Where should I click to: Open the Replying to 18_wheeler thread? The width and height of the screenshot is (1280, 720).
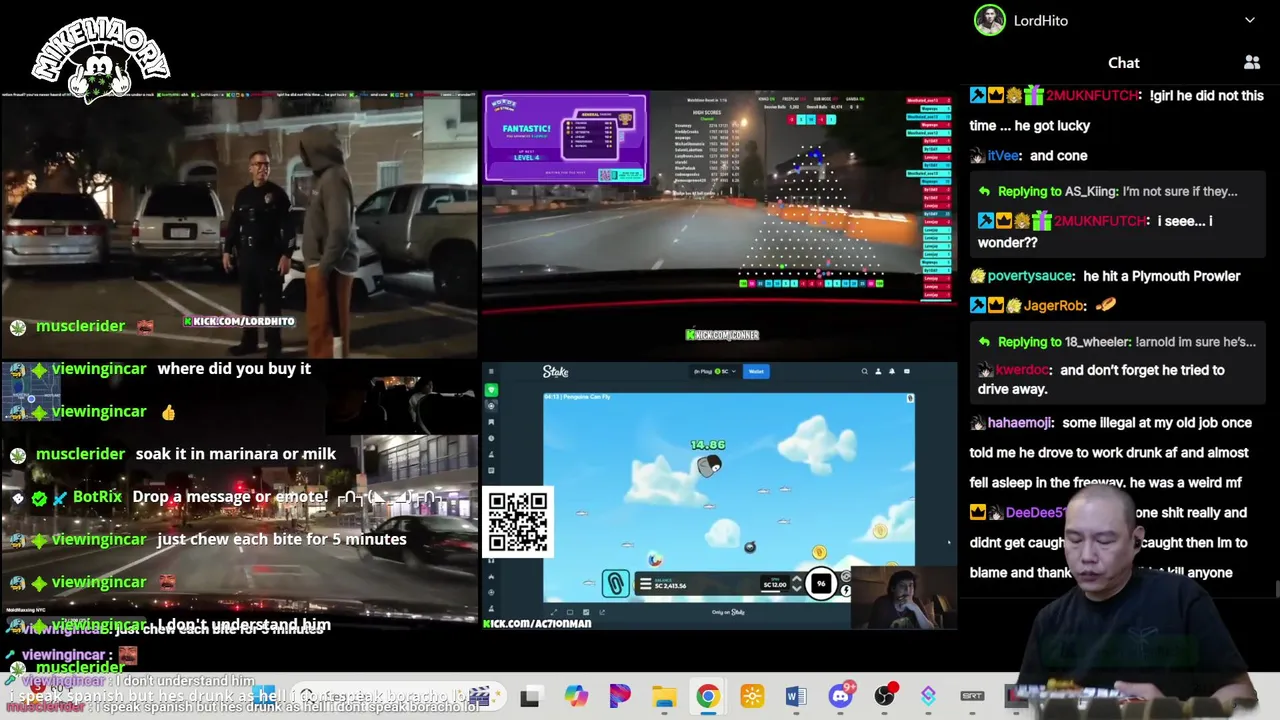point(1115,342)
